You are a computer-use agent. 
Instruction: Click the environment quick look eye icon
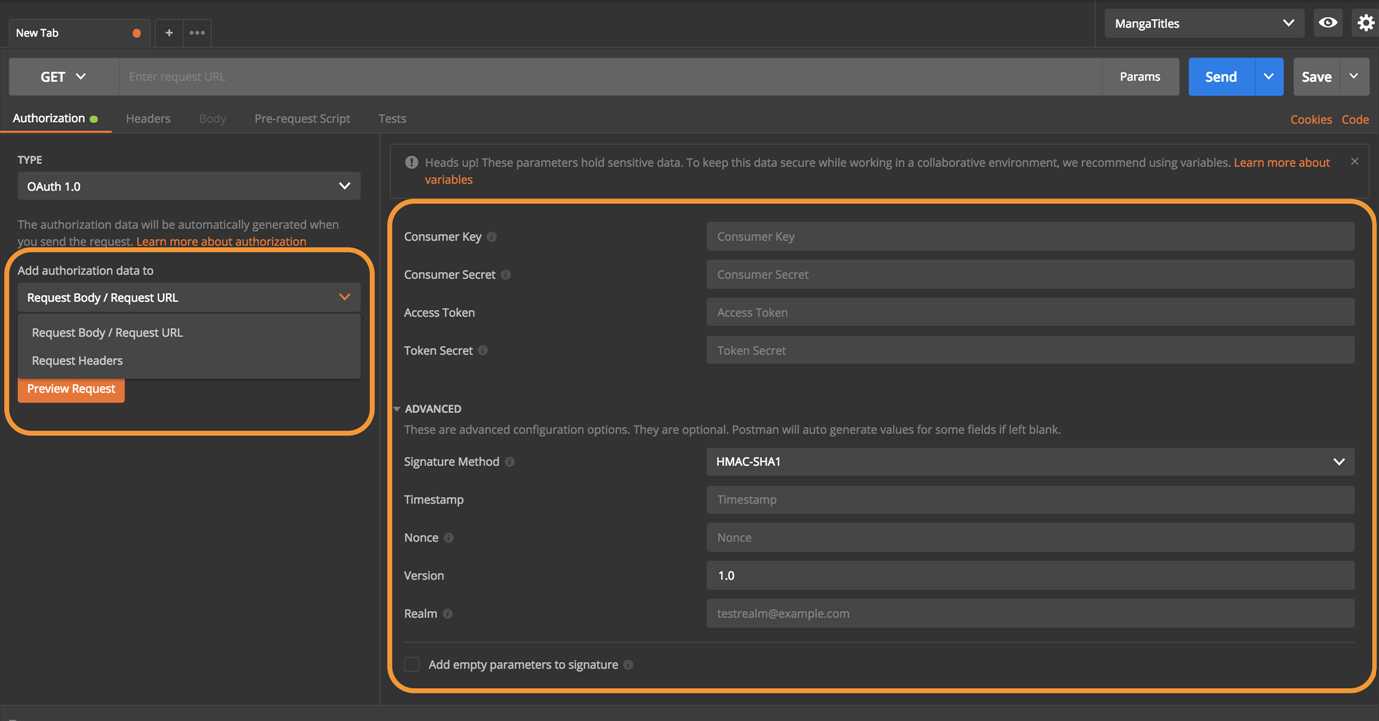click(1328, 23)
